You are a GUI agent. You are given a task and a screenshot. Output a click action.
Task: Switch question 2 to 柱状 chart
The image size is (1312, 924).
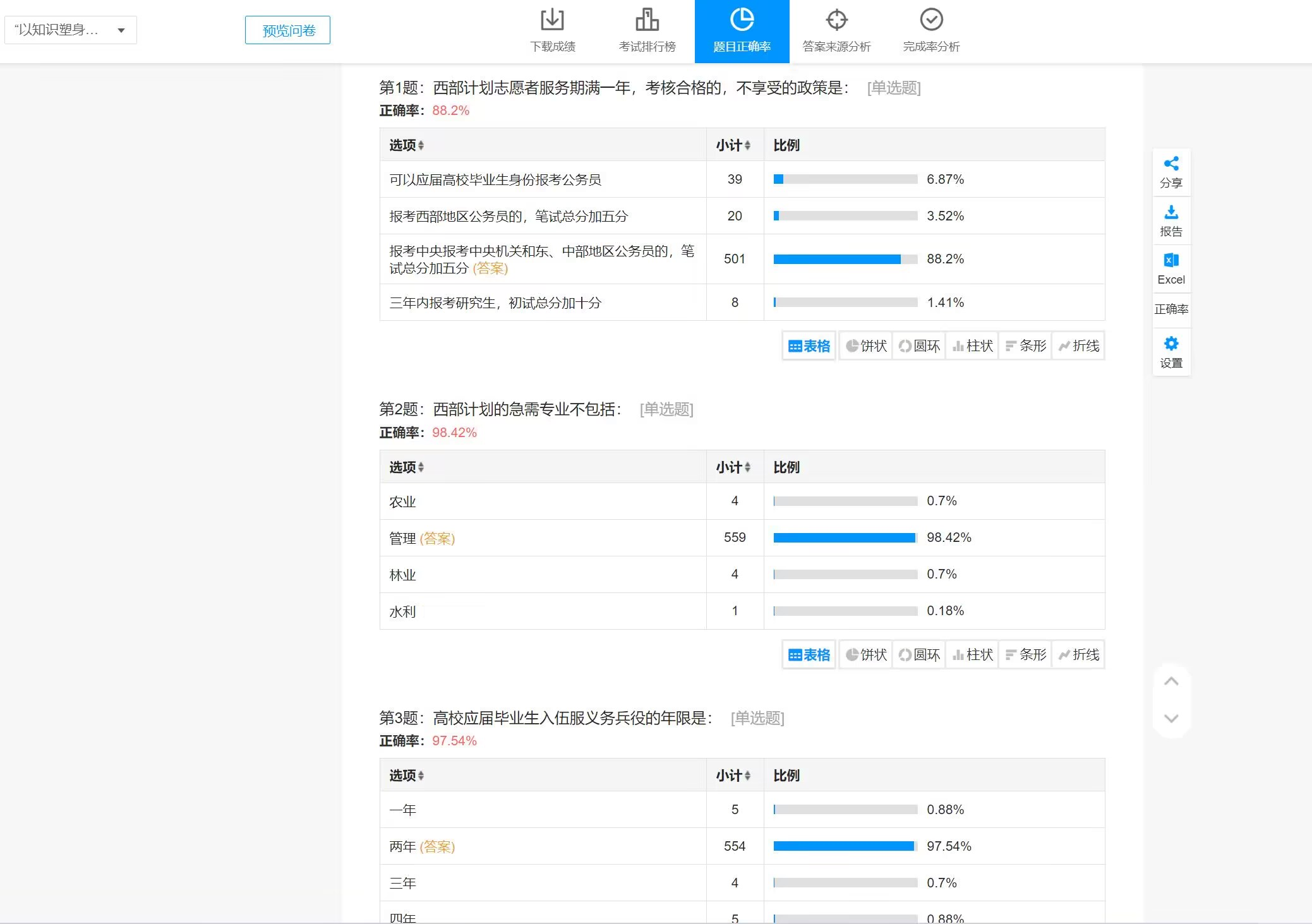click(x=972, y=655)
